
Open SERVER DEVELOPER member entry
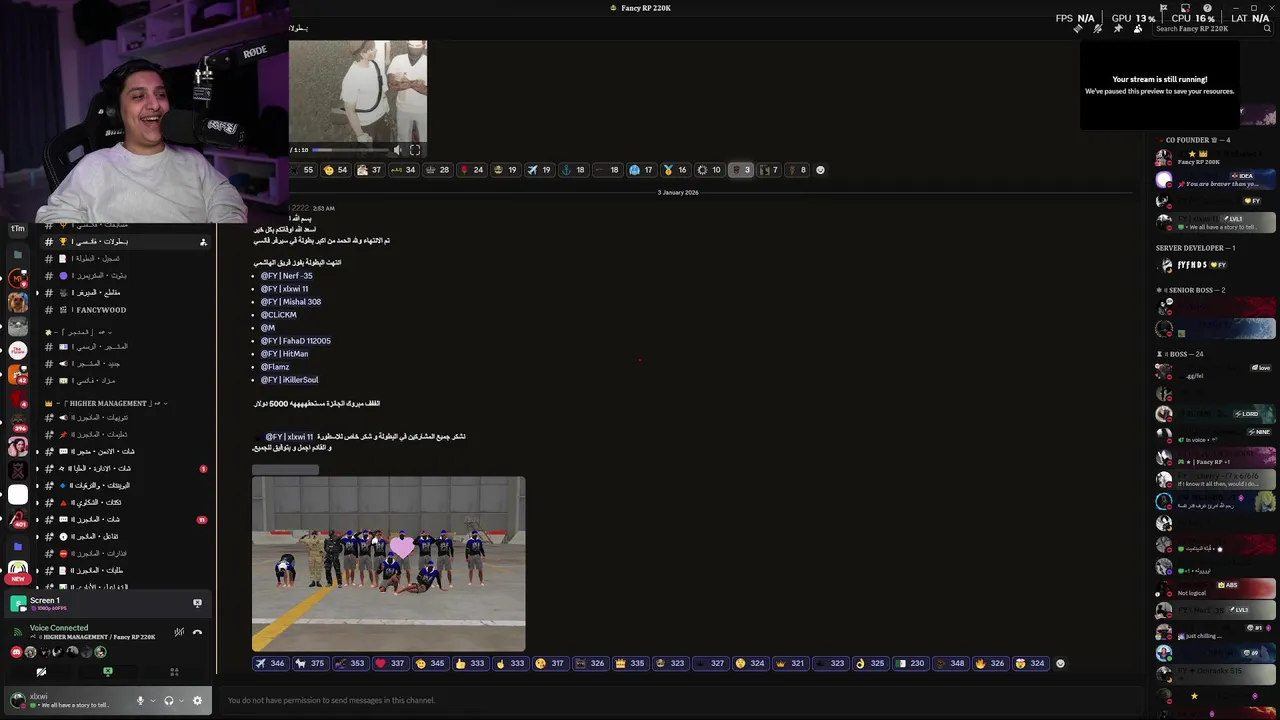coord(1215,265)
